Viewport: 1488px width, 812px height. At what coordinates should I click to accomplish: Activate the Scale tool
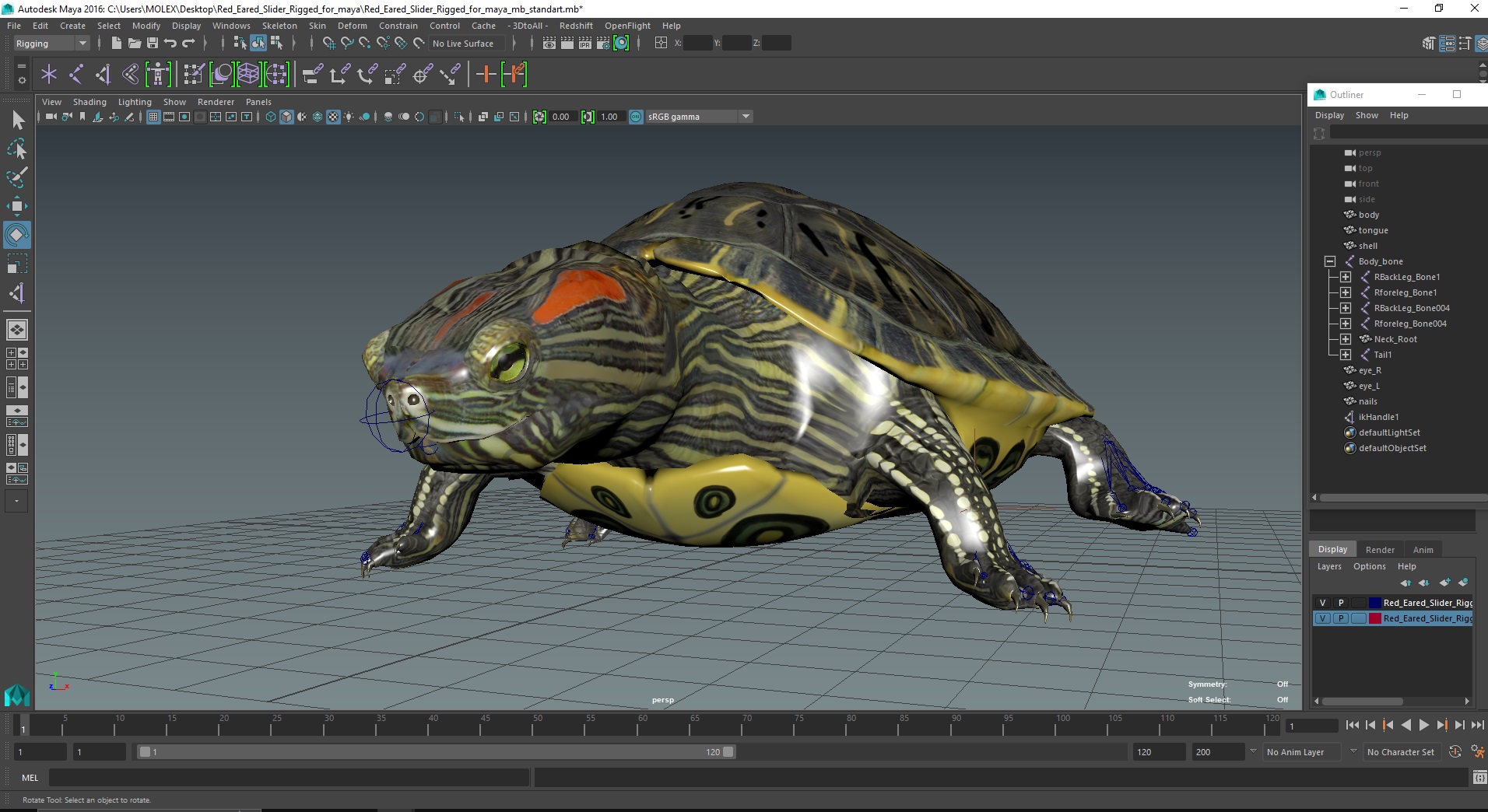click(x=17, y=264)
